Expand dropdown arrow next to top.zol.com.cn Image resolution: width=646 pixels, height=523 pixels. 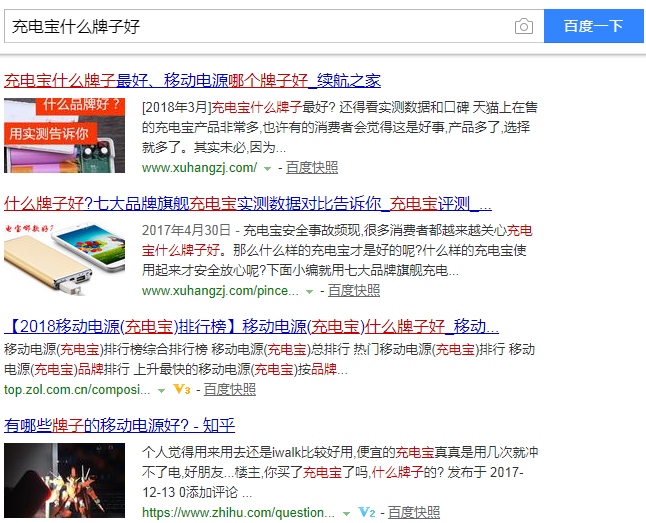pyautogui.click(x=162, y=391)
